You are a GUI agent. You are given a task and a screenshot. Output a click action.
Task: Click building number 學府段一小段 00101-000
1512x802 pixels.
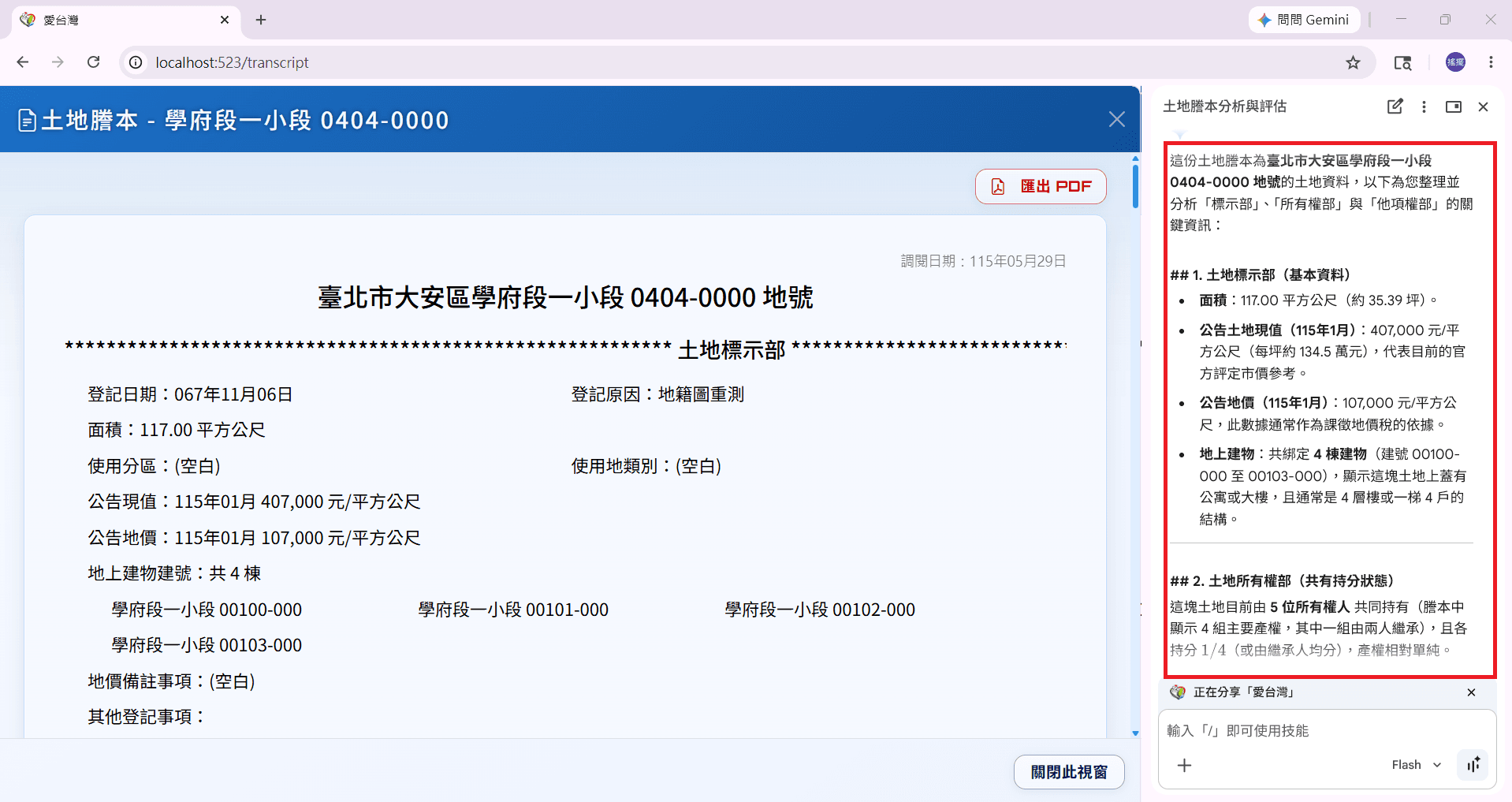point(513,610)
